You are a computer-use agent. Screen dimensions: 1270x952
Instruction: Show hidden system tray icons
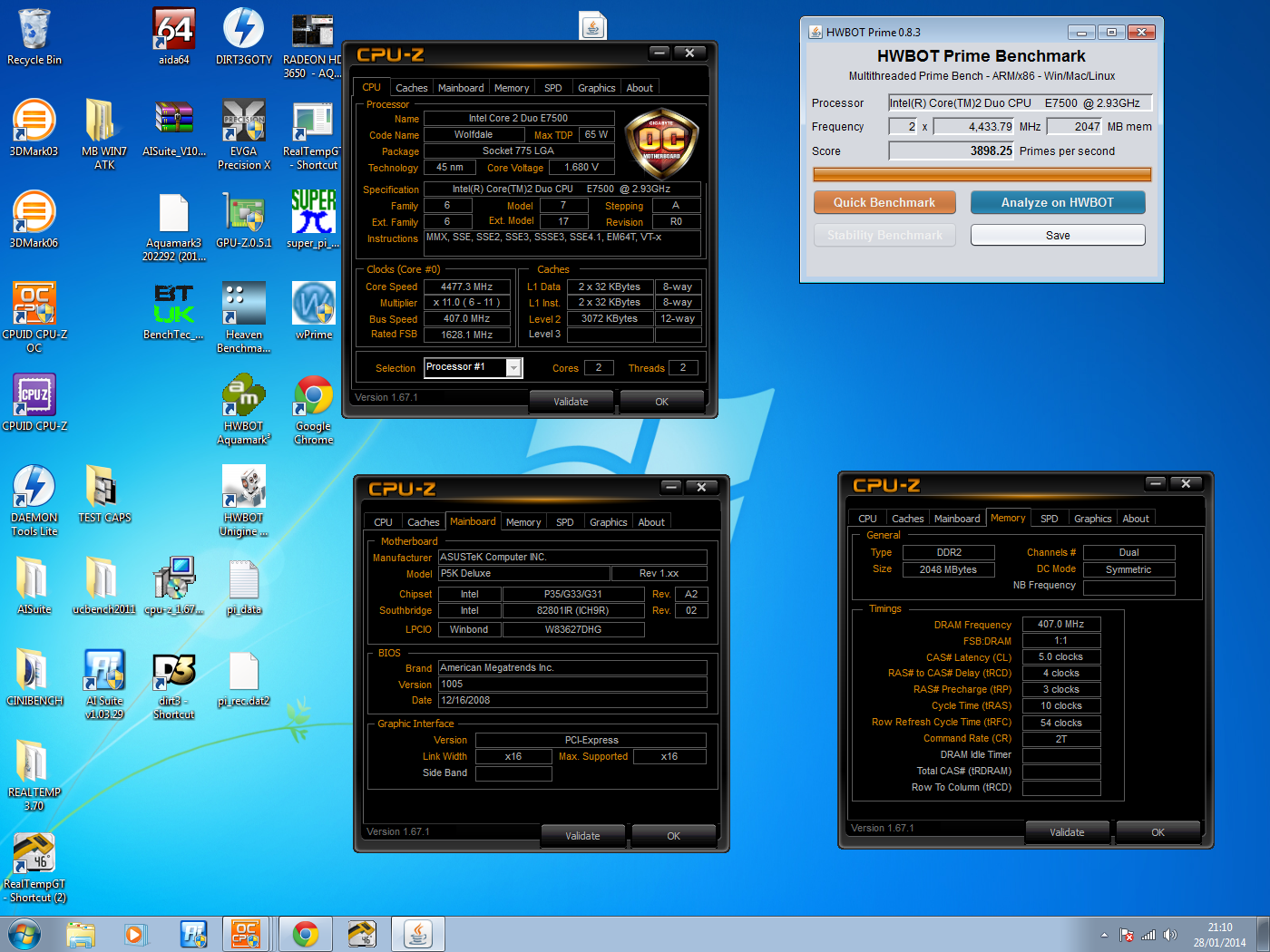pyautogui.click(x=1104, y=935)
